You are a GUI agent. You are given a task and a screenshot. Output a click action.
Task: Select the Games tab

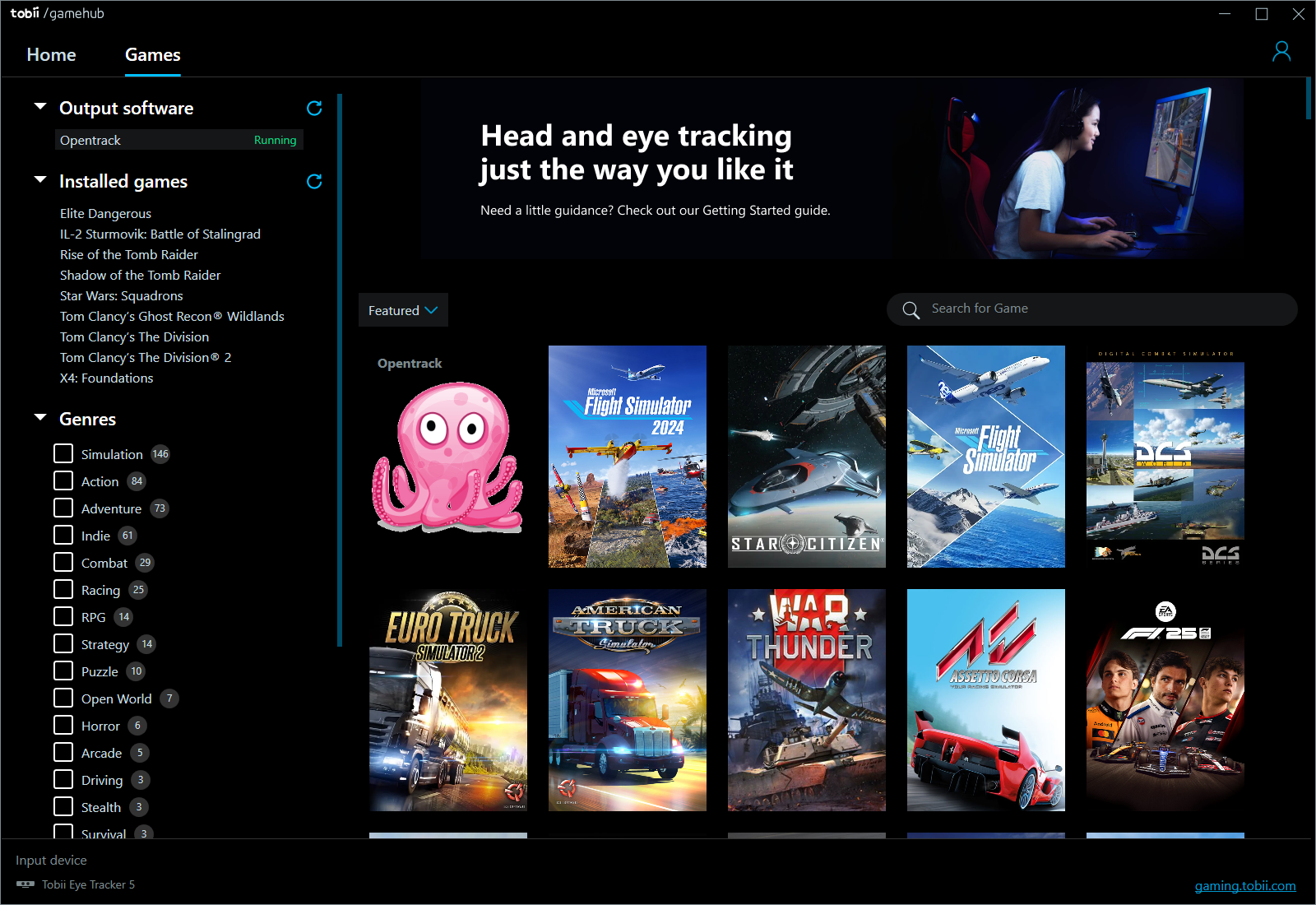click(x=153, y=54)
